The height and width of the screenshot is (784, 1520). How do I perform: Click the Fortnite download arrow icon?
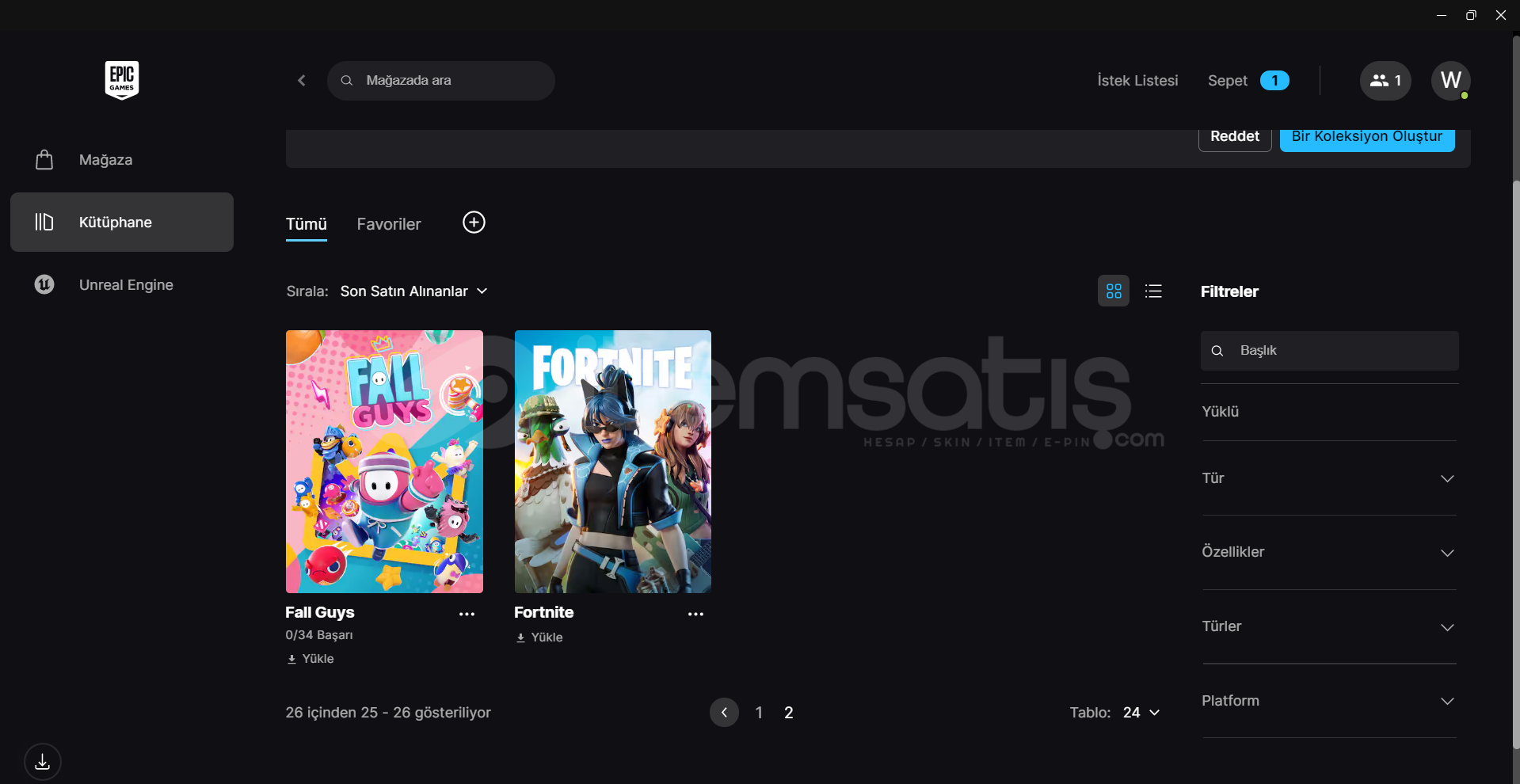(x=520, y=637)
